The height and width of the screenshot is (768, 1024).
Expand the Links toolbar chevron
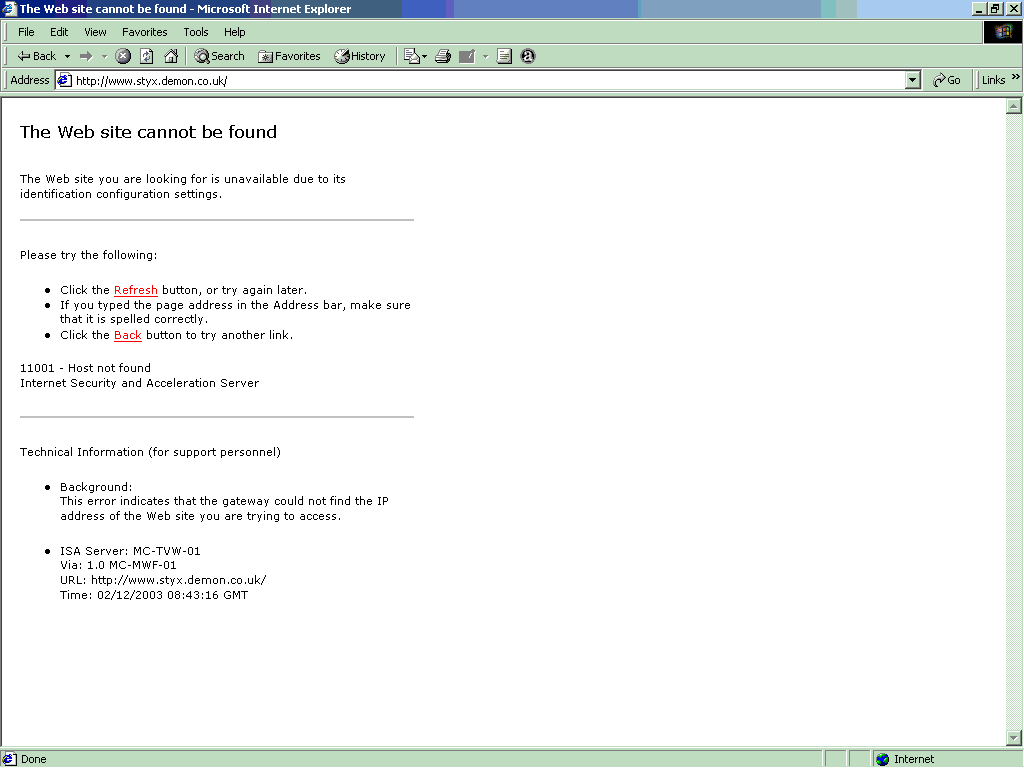(1016, 77)
